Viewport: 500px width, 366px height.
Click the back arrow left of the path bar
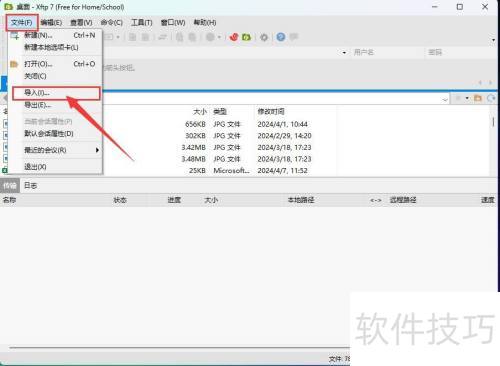(4, 98)
